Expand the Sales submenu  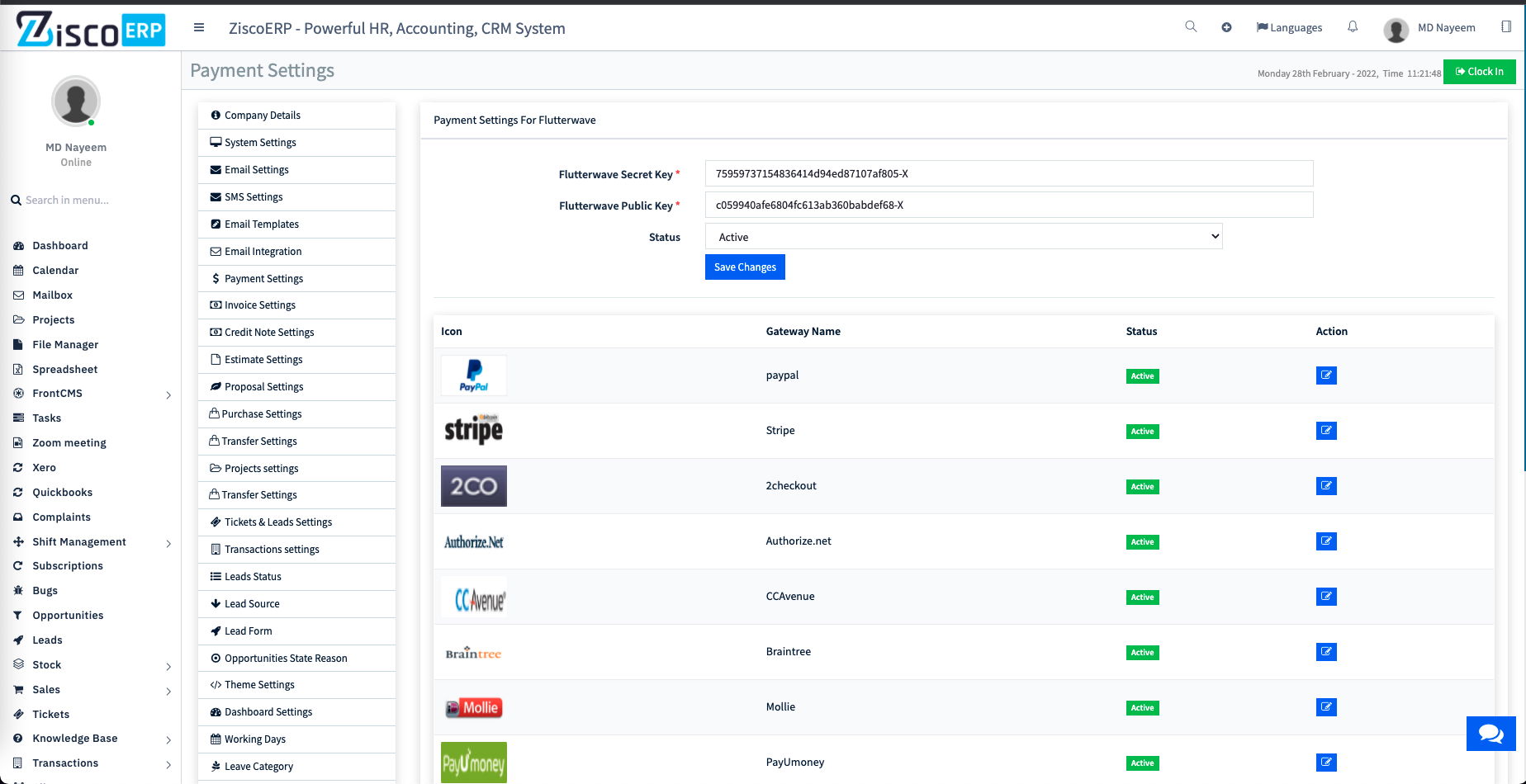(168, 692)
